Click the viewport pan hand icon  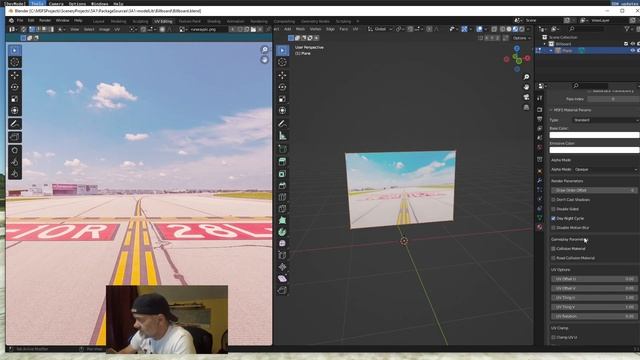pyautogui.click(x=527, y=87)
